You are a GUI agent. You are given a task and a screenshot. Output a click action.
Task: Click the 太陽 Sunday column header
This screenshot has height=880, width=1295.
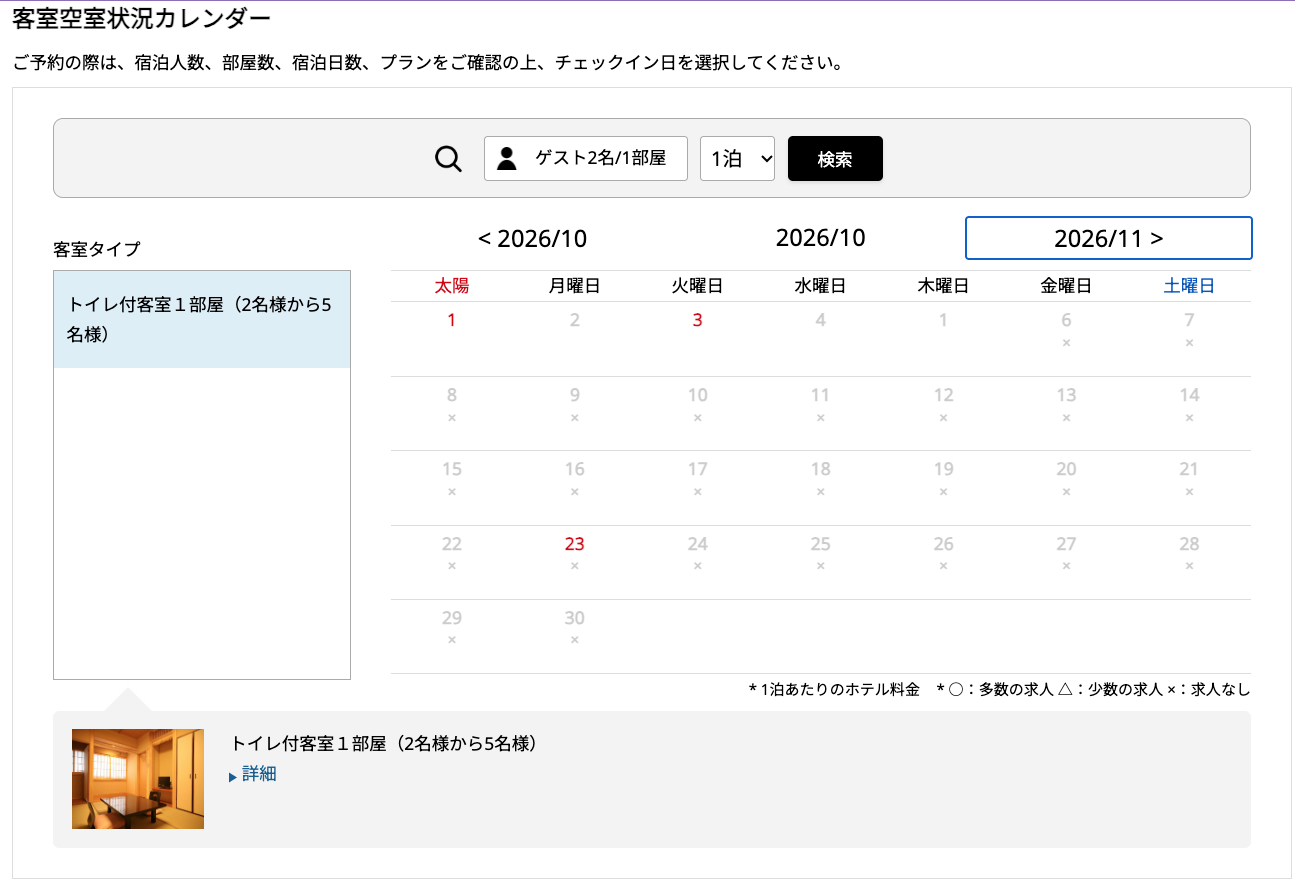pos(452,286)
